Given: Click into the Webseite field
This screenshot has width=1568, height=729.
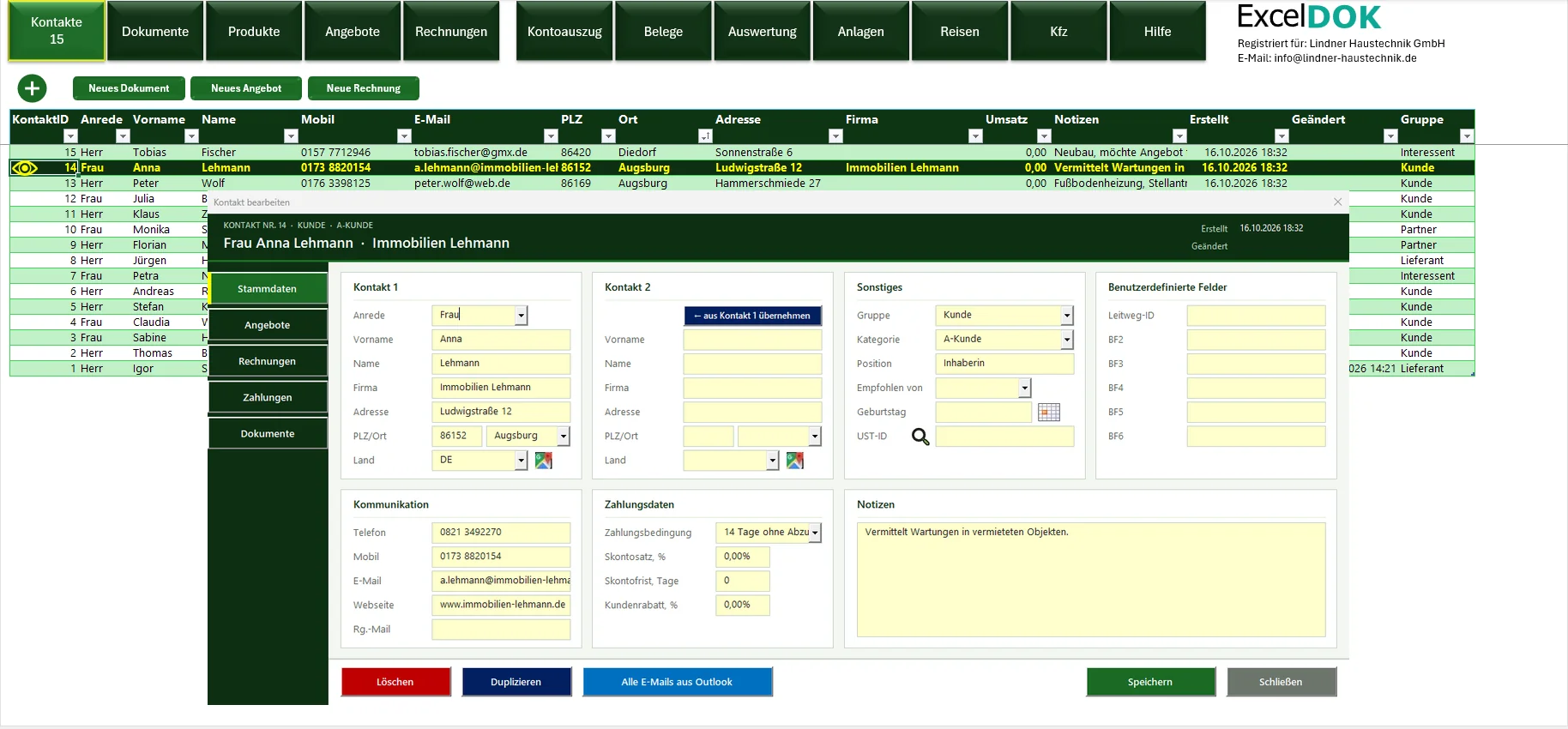Looking at the screenshot, I should coord(501,605).
